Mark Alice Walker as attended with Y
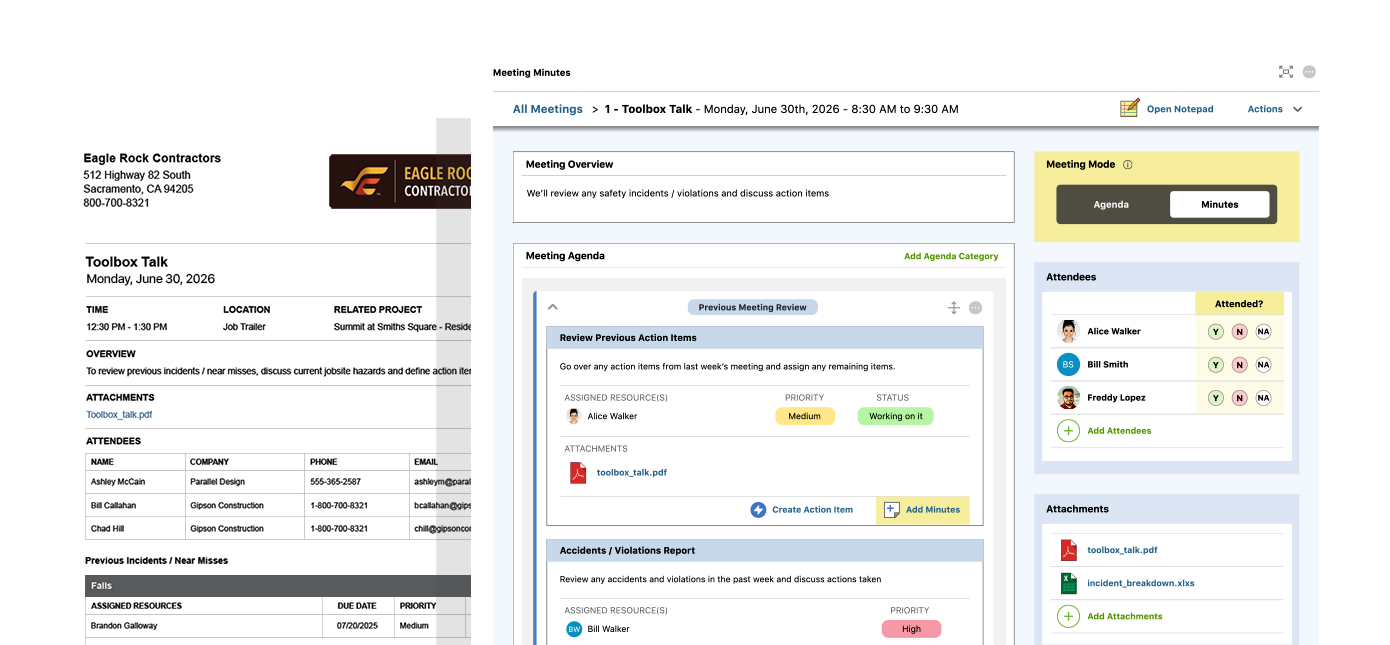This screenshot has height=645, width=1390. (1215, 330)
